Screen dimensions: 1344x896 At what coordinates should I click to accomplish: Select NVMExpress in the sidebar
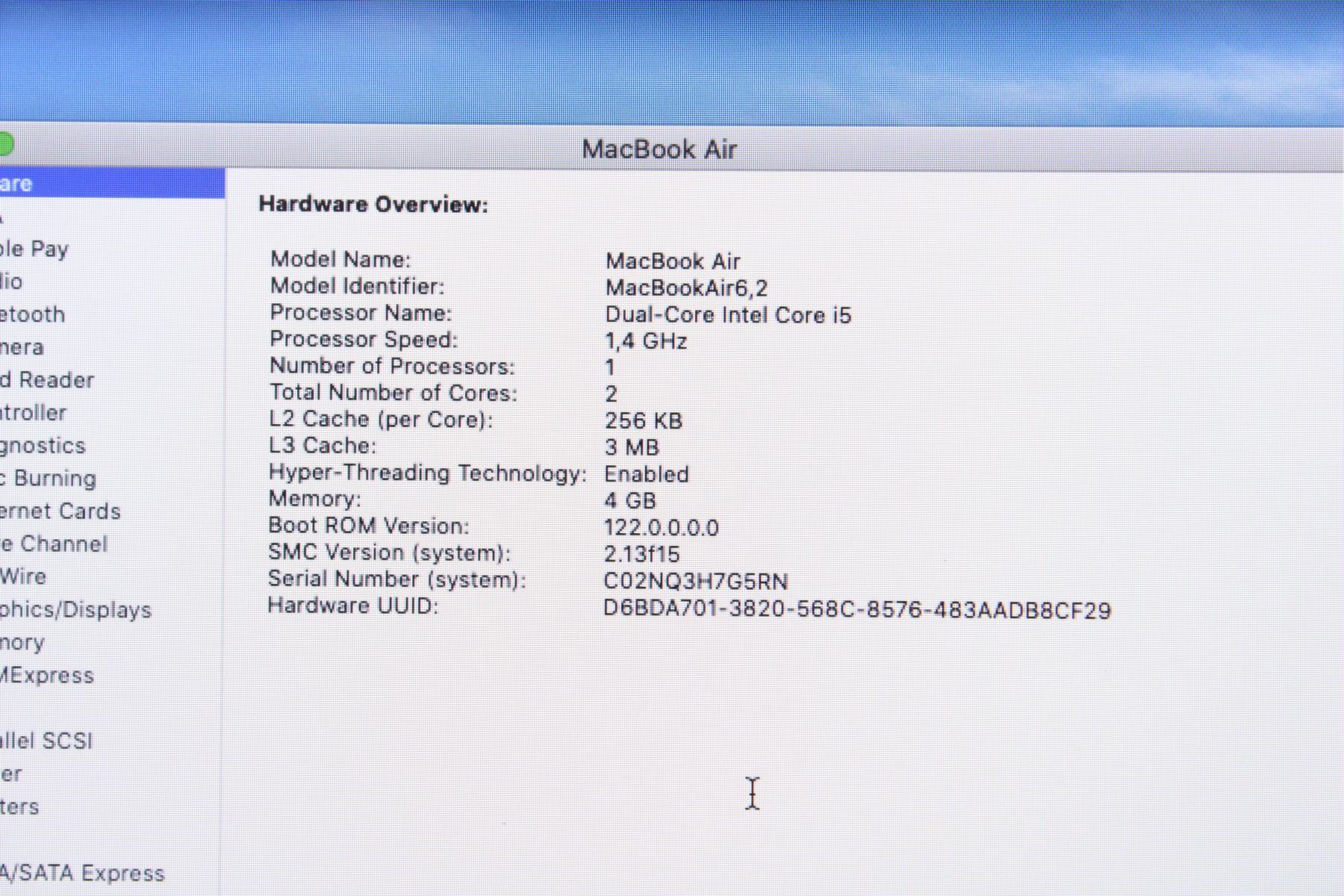[46, 676]
